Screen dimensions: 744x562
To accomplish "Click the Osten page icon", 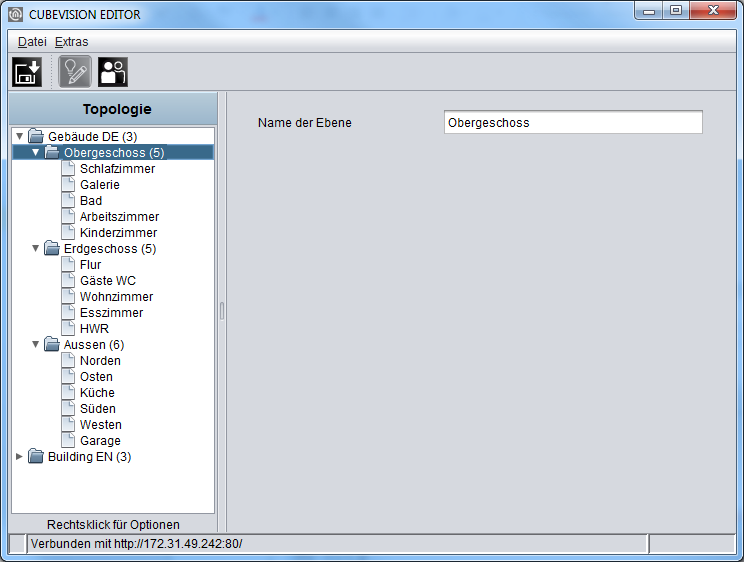I will coord(68,376).
